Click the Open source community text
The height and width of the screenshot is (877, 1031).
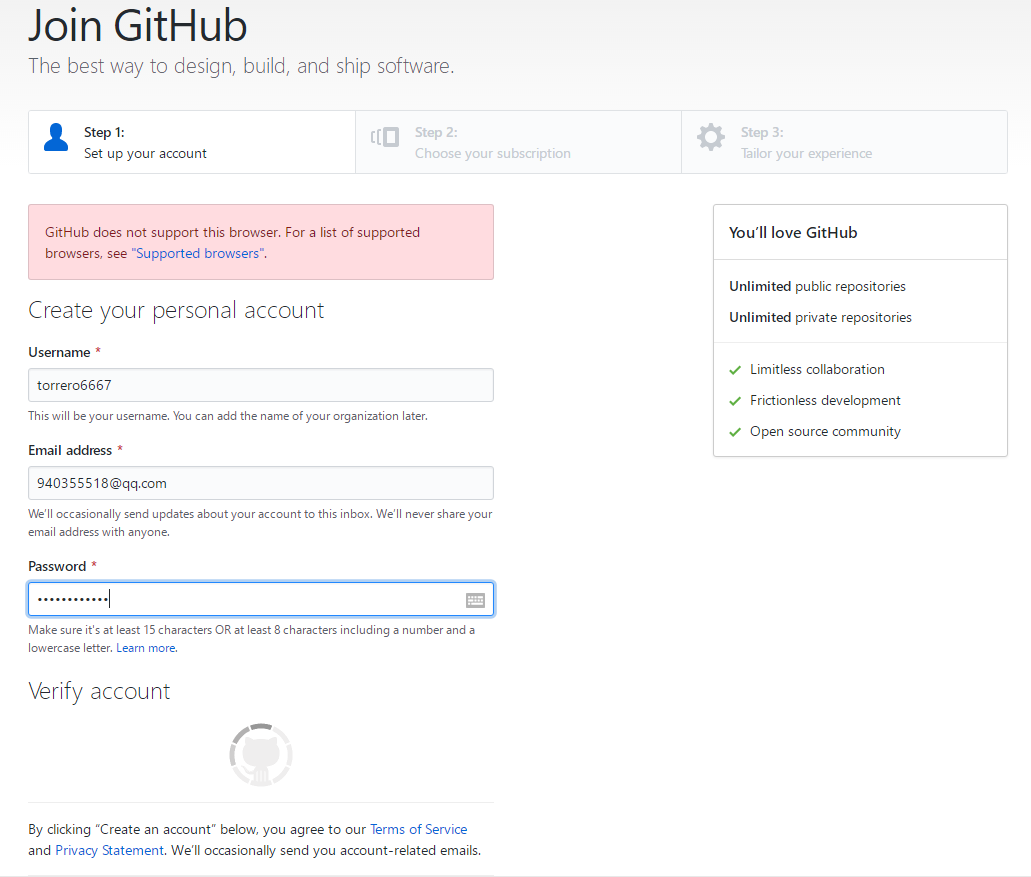click(x=825, y=431)
